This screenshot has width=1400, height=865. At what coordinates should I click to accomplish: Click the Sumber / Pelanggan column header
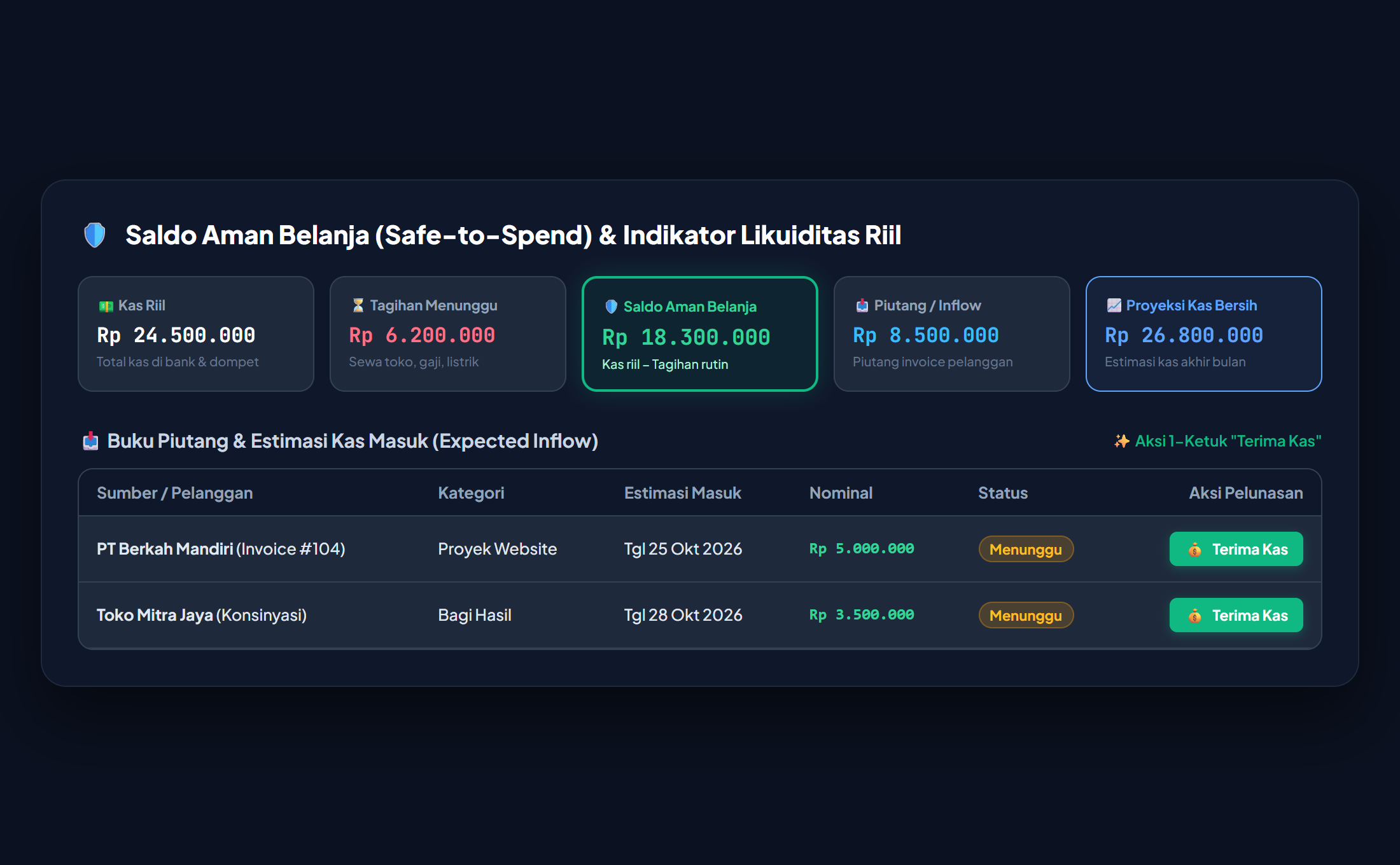pos(175,493)
